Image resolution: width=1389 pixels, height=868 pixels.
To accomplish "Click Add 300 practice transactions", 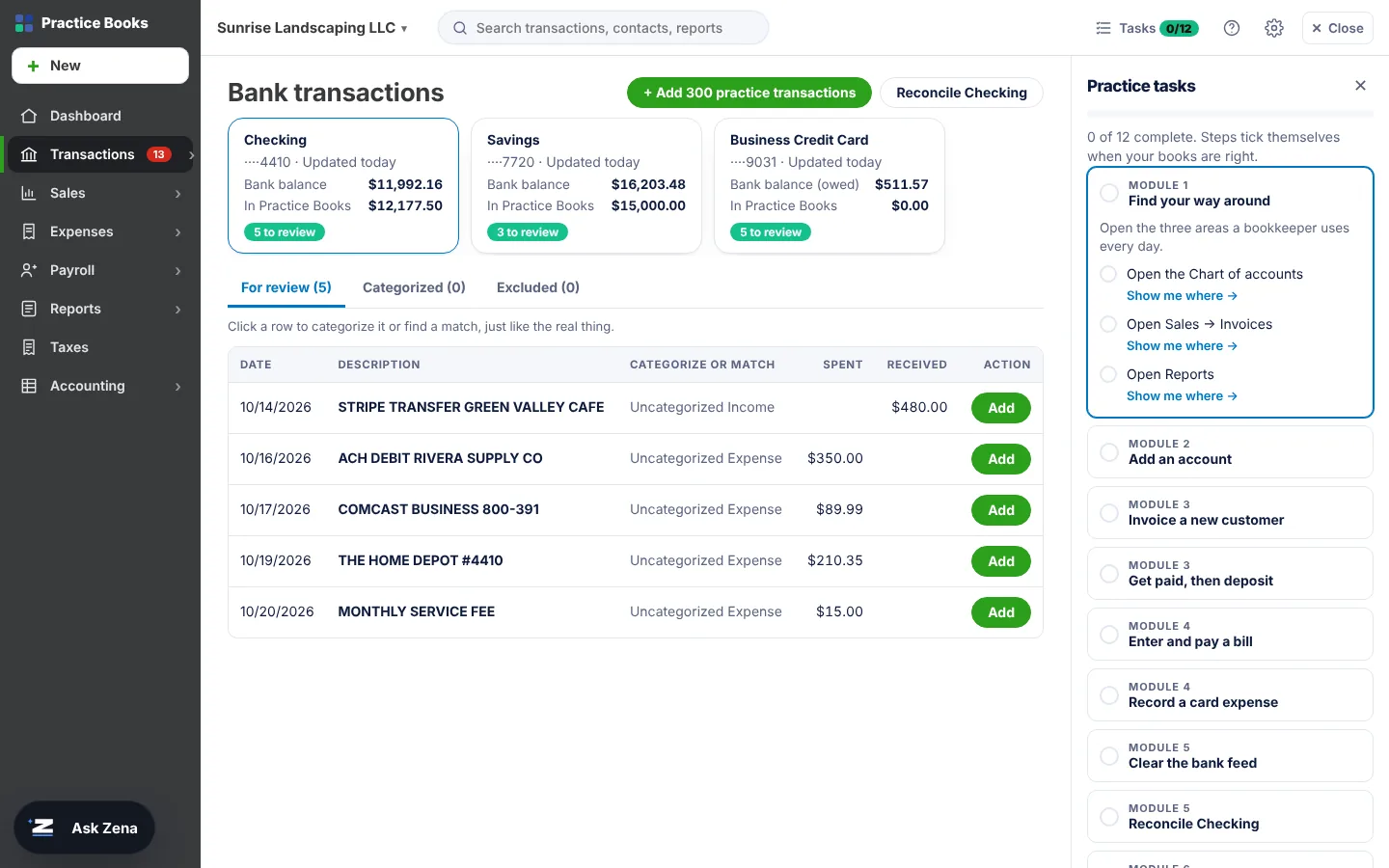I will [x=749, y=93].
